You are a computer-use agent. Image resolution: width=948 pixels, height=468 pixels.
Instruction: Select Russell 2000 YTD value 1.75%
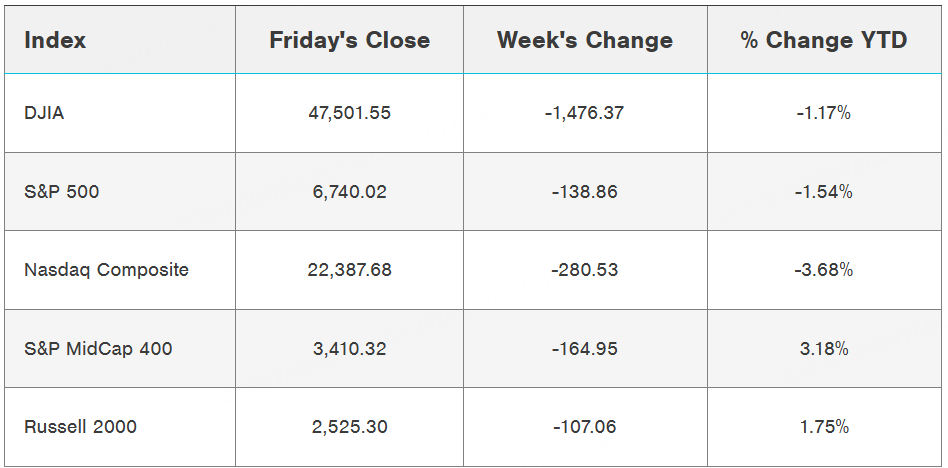824,427
